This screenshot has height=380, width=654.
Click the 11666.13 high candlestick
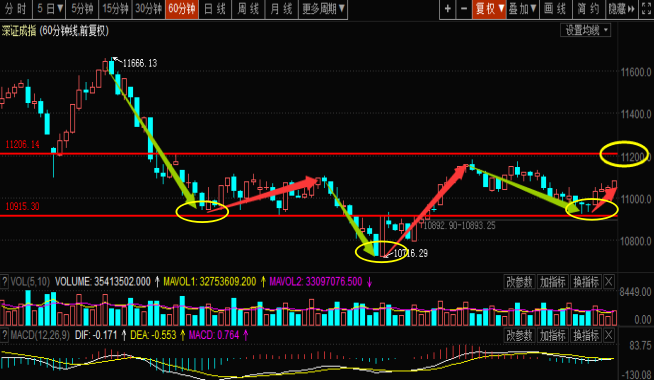pyautogui.click(x=111, y=66)
